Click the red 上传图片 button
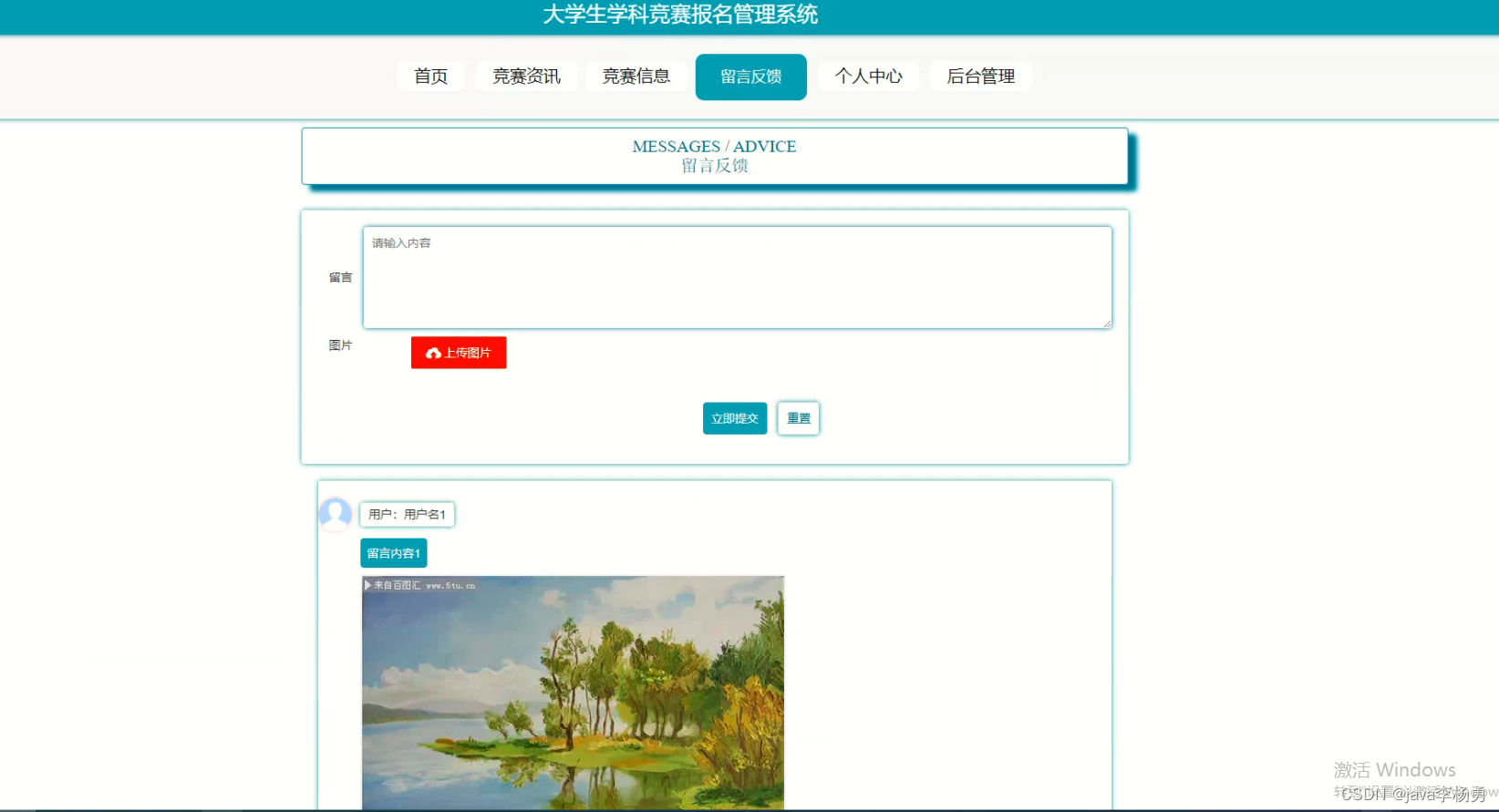 [459, 353]
